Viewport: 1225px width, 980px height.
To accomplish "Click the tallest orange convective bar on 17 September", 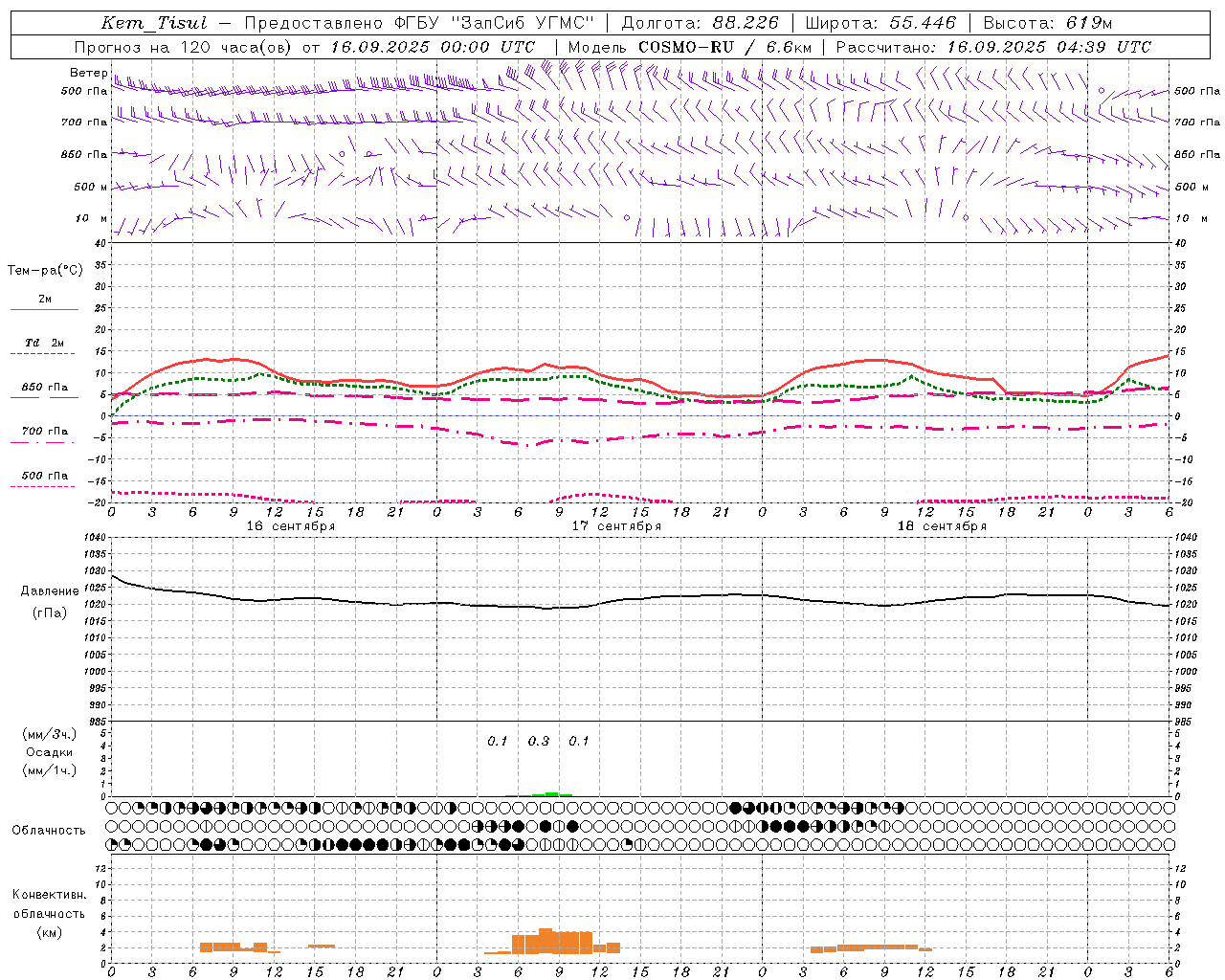I will click(546, 941).
